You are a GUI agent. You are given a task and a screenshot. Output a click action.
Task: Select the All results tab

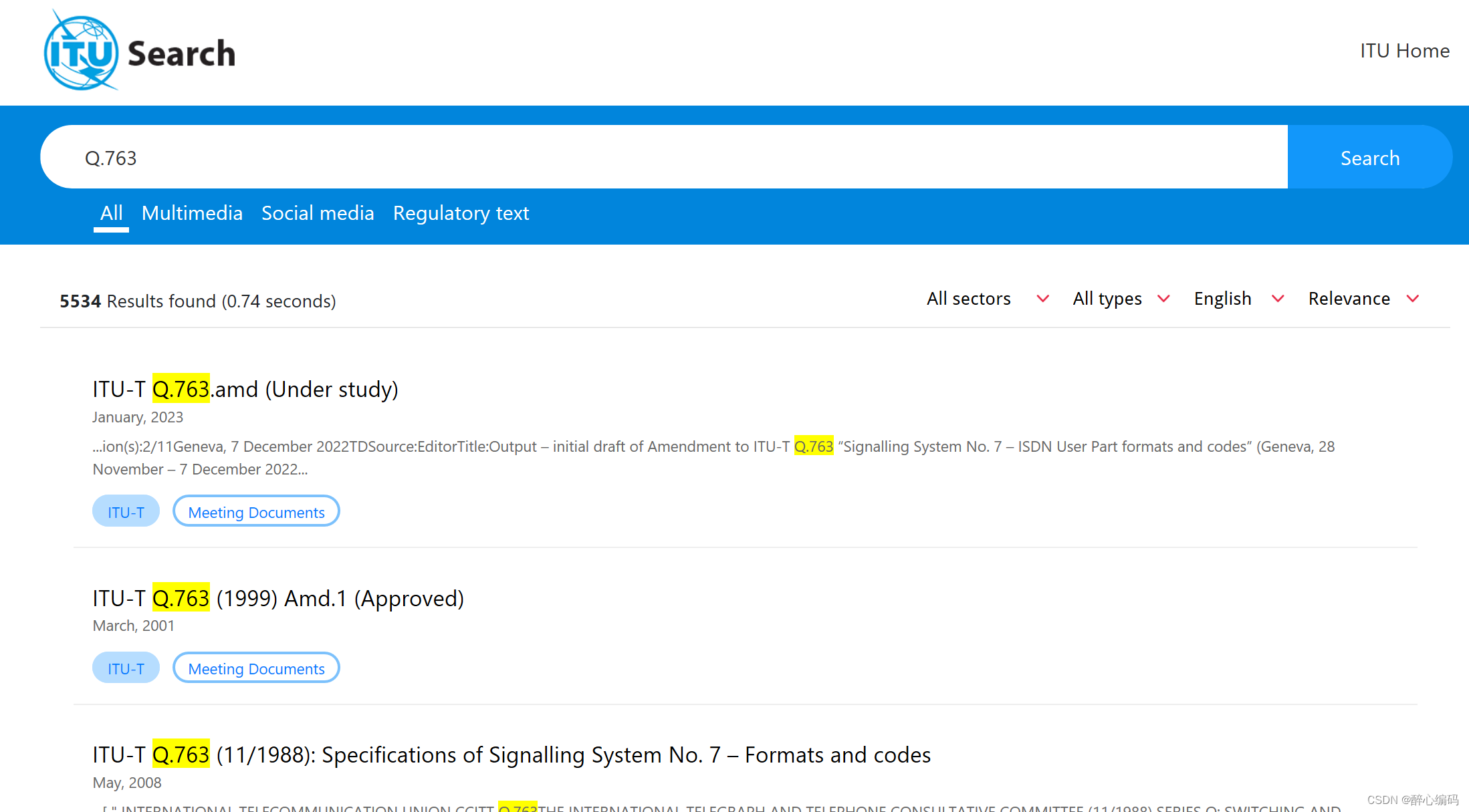tap(111, 213)
